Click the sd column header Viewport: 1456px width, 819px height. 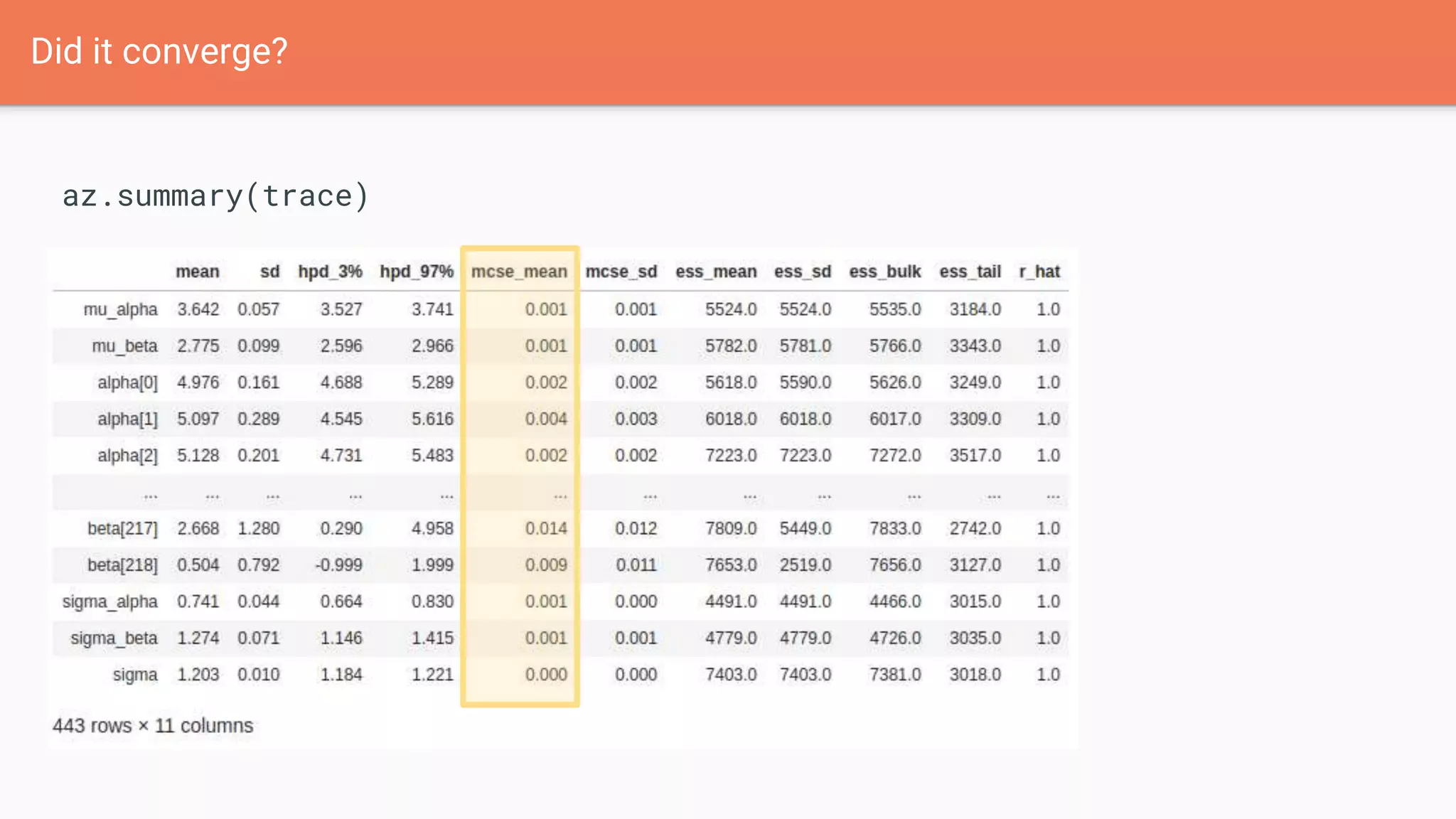click(x=268, y=271)
